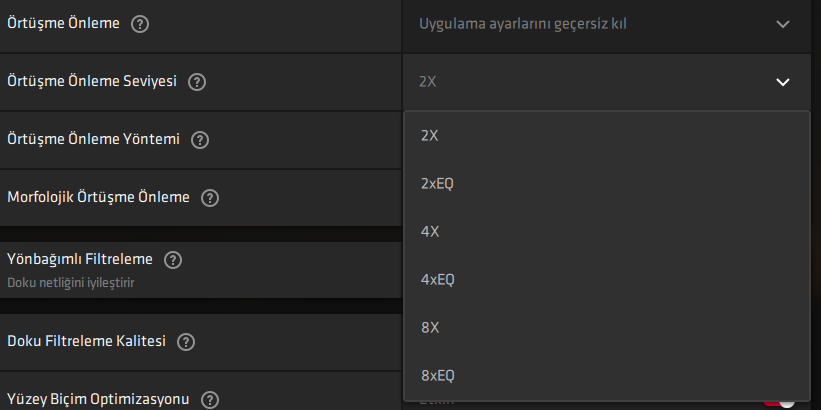Show help for Örtüşme Önleme Yöntemi
The image size is (821, 410).
(200, 140)
